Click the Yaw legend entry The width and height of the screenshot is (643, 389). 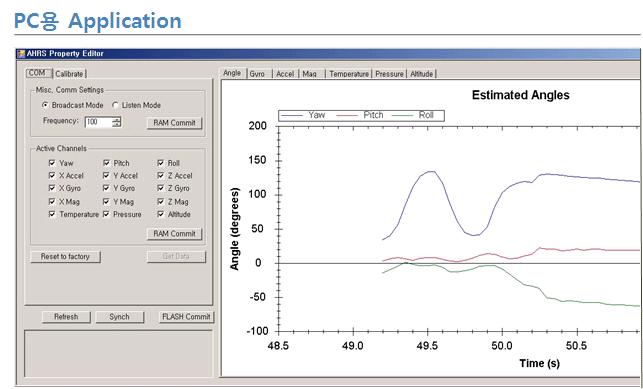coord(303,116)
